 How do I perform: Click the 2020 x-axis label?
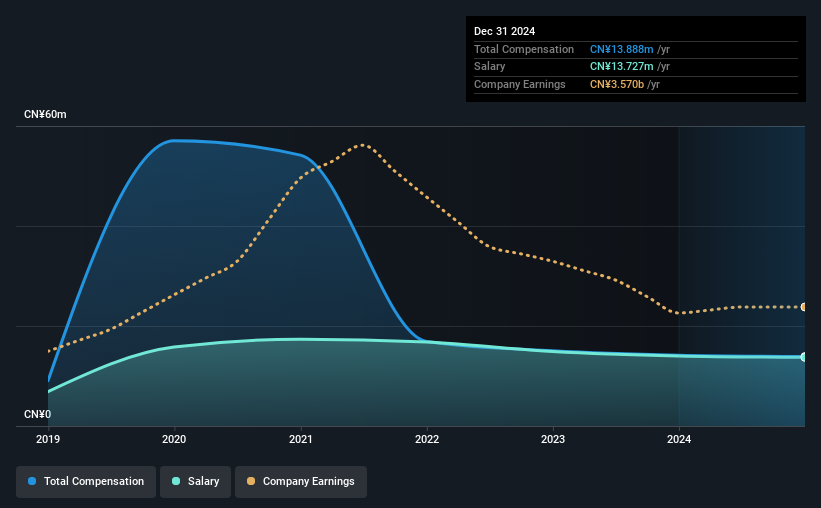(x=174, y=439)
